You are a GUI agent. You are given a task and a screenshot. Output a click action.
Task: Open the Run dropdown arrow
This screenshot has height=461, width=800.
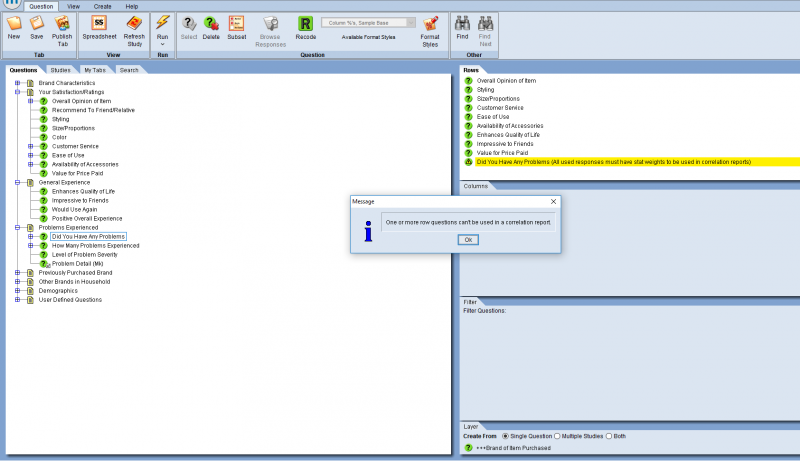click(162, 44)
